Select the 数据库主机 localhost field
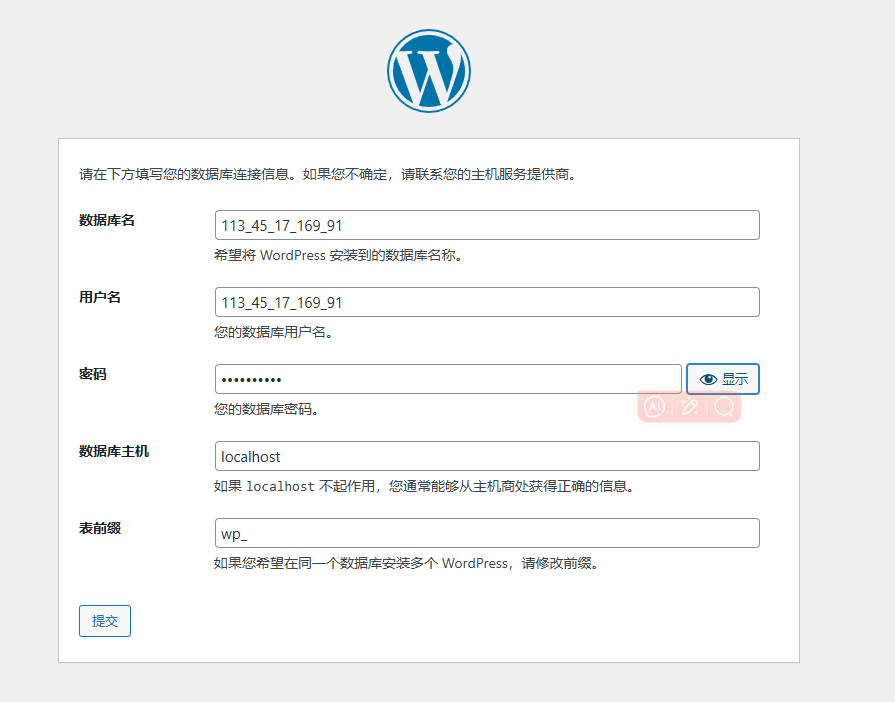895x702 pixels. pyautogui.click(x=487, y=456)
